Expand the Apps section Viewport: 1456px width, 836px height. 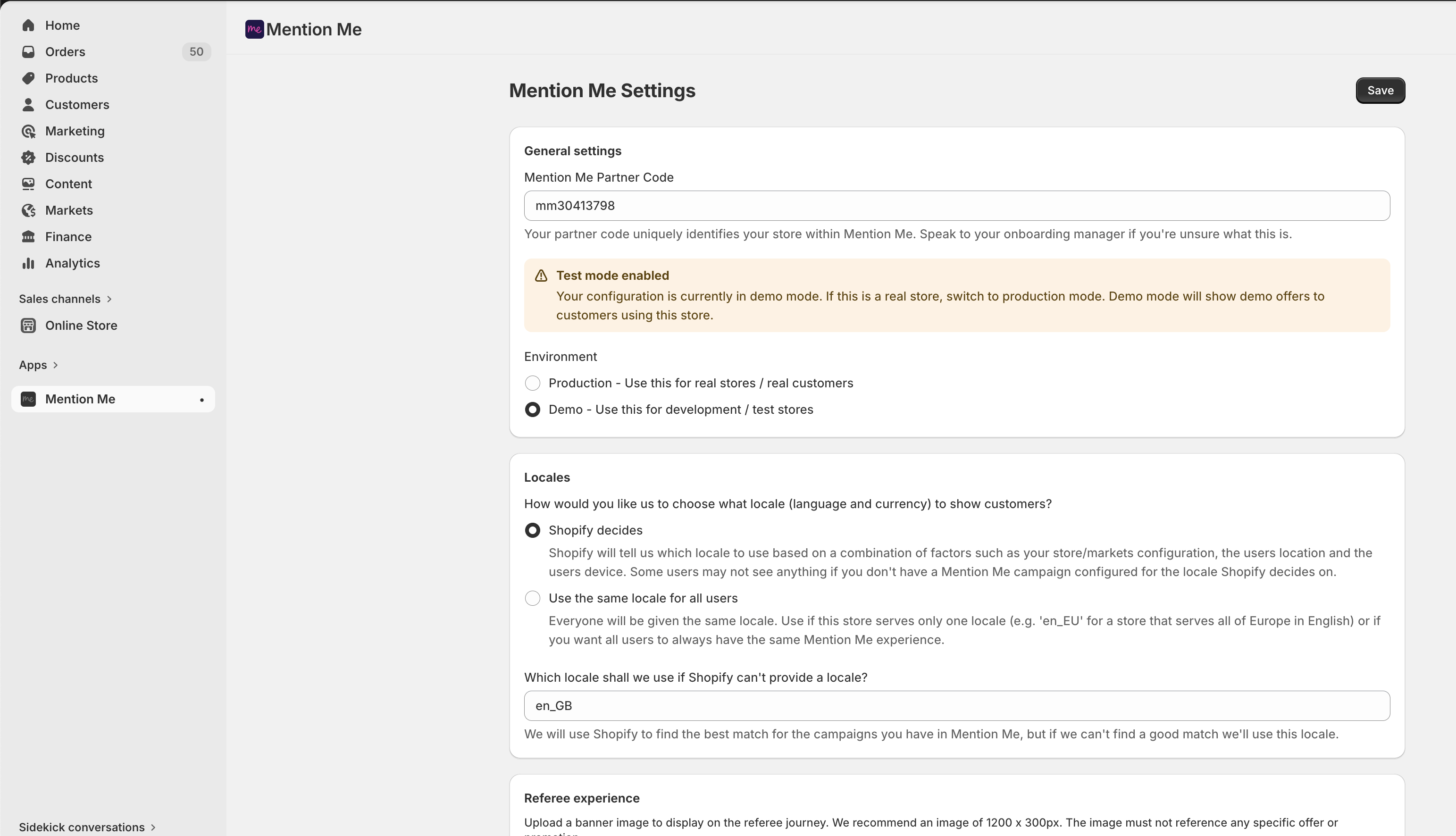pos(39,365)
